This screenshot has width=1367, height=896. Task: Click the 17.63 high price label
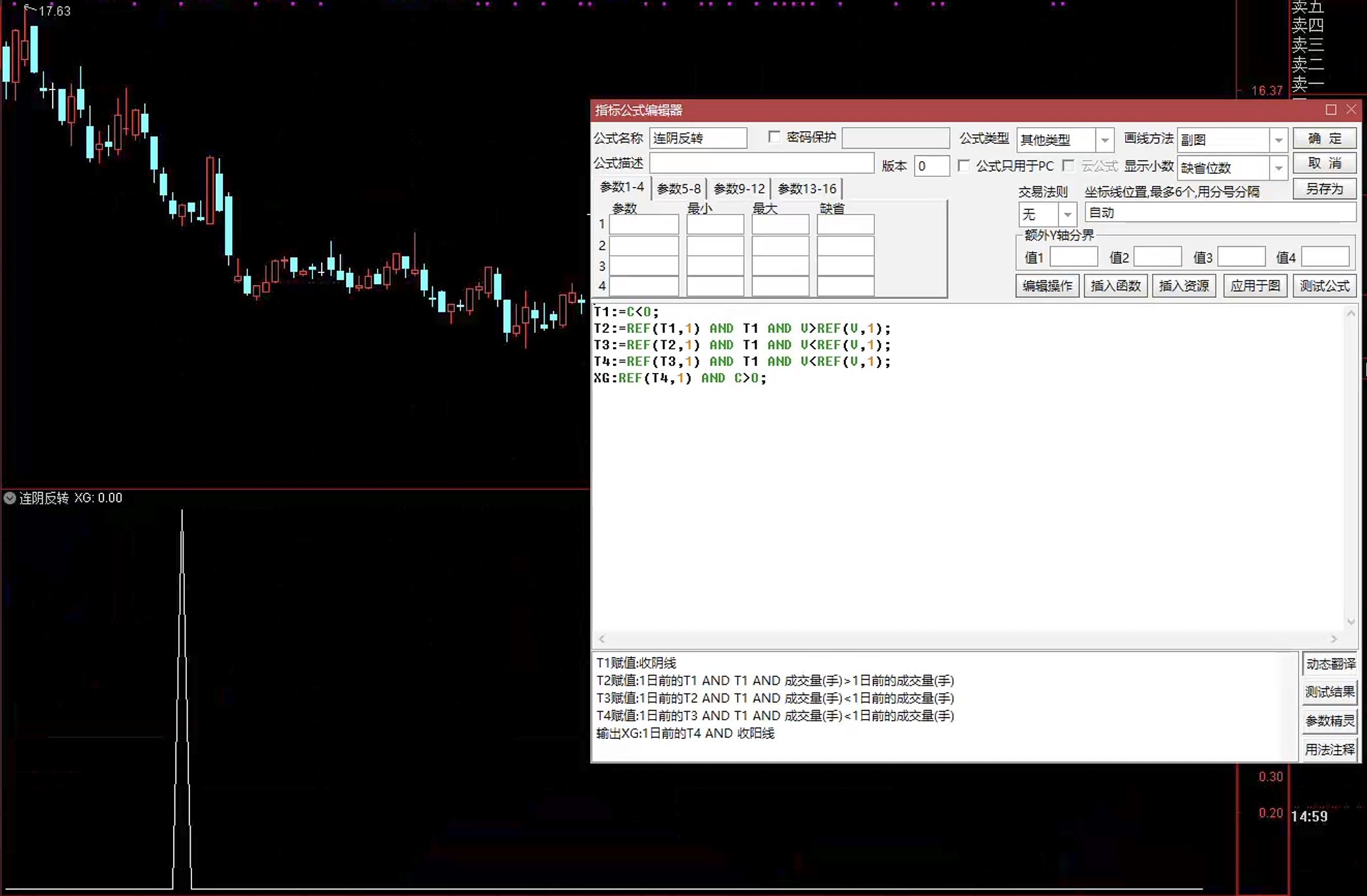pyautogui.click(x=54, y=11)
